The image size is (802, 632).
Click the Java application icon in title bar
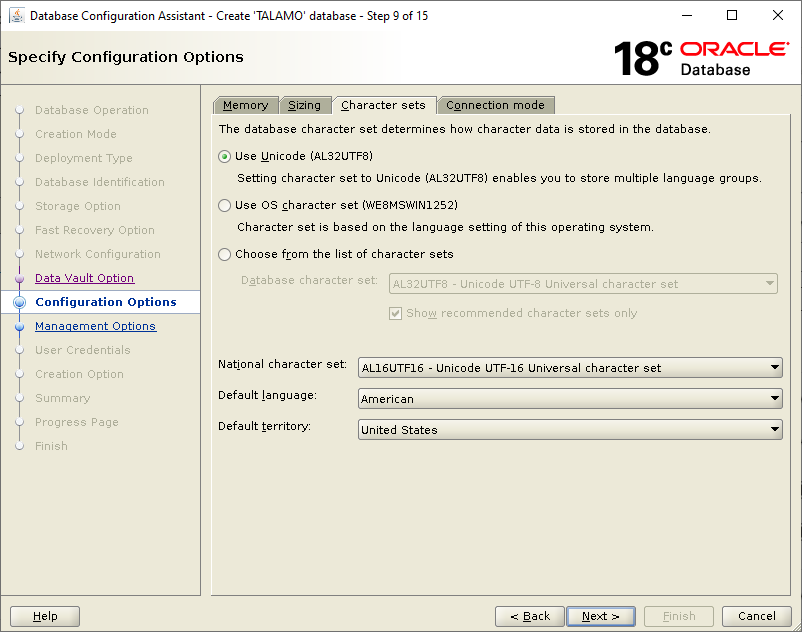click(17, 16)
